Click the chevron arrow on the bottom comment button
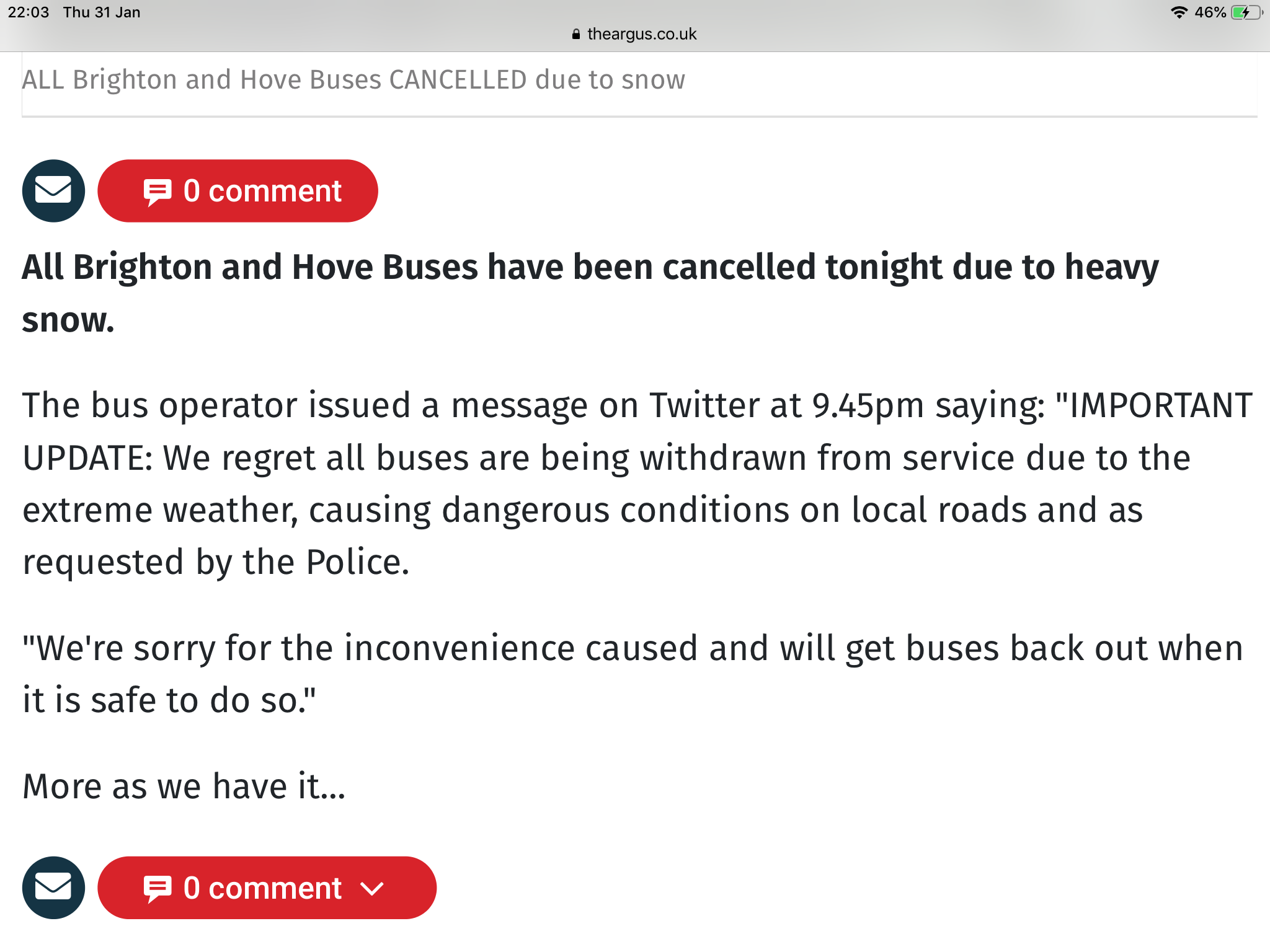1270x952 pixels. point(372,889)
